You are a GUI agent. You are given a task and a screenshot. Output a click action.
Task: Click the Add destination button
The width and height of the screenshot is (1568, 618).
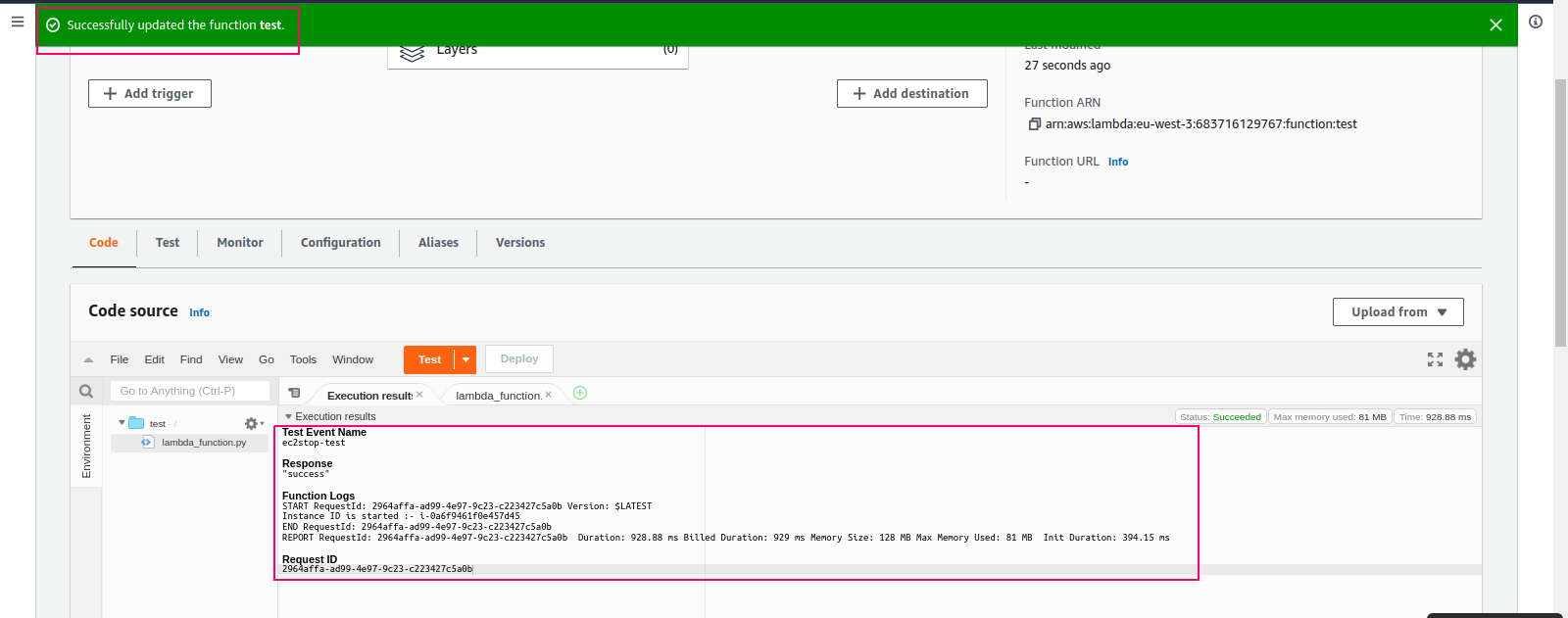click(911, 94)
